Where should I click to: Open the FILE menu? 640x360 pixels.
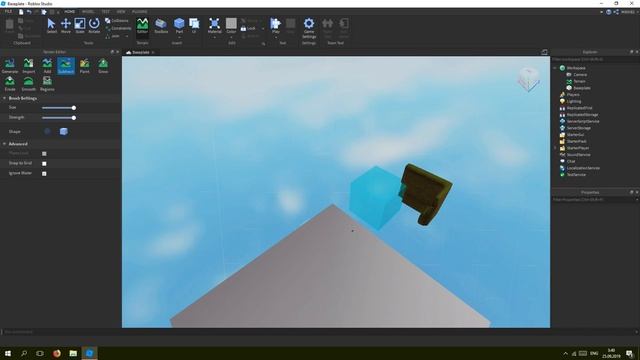(8, 12)
